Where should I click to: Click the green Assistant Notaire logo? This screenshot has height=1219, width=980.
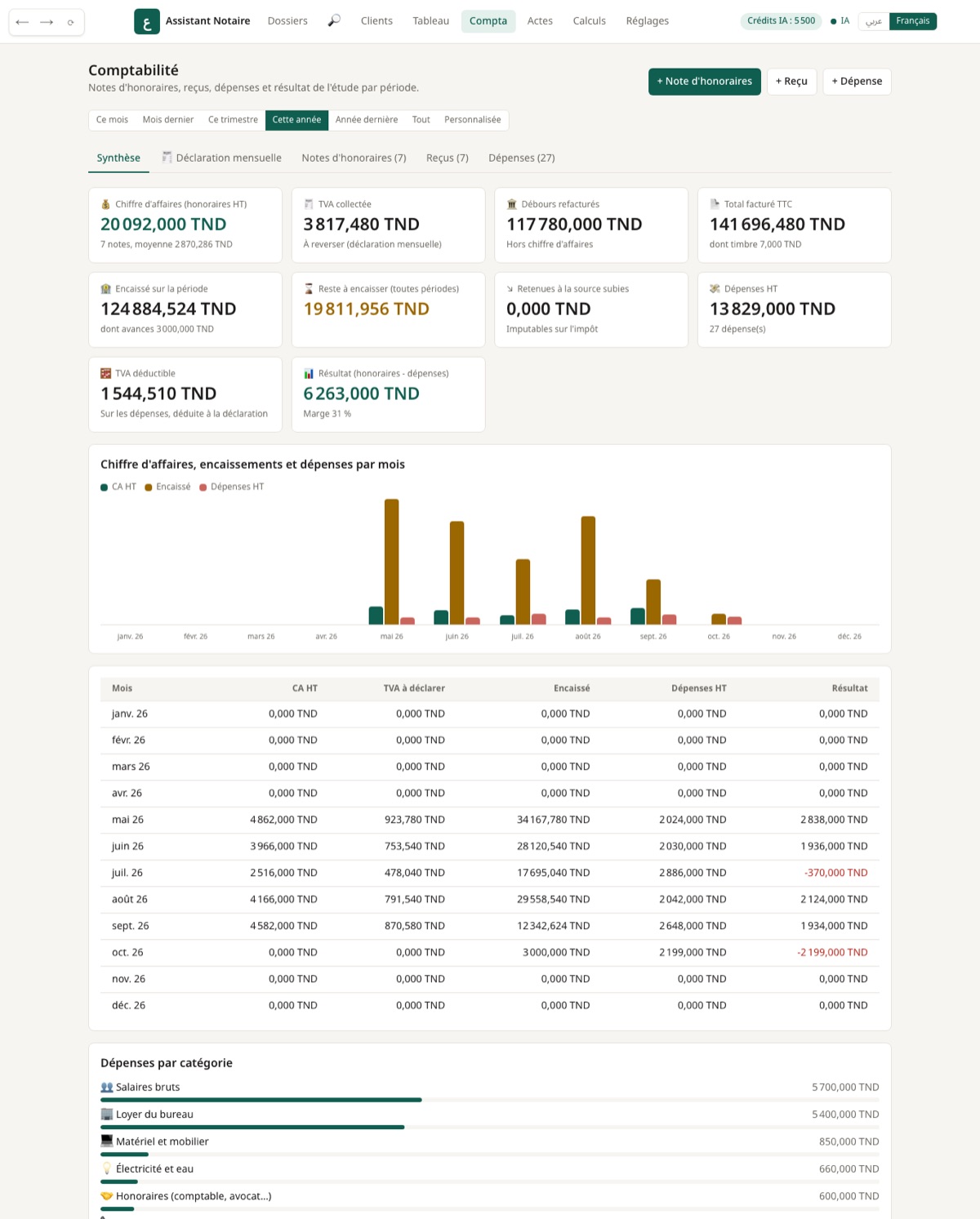(x=147, y=21)
